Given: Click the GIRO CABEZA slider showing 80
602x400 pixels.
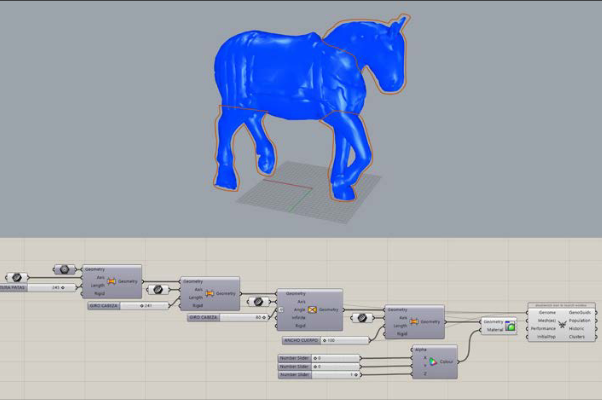Looking at the screenshot, I should click(x=228, y=318).
